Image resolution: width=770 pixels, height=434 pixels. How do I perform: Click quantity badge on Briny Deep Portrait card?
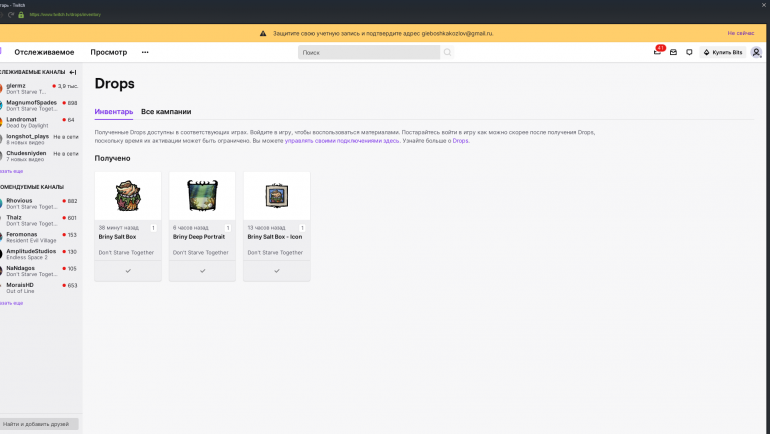point(228,228)
